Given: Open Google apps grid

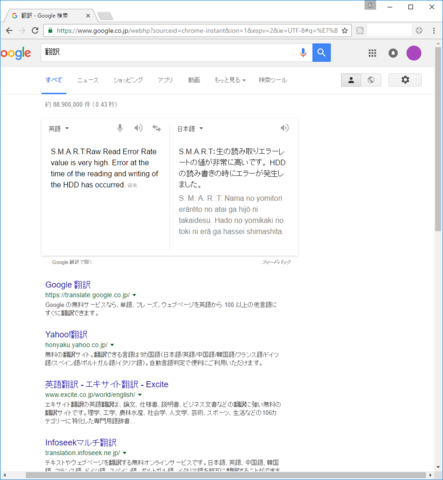Looking at the screenshot, I should click(372, 53).
